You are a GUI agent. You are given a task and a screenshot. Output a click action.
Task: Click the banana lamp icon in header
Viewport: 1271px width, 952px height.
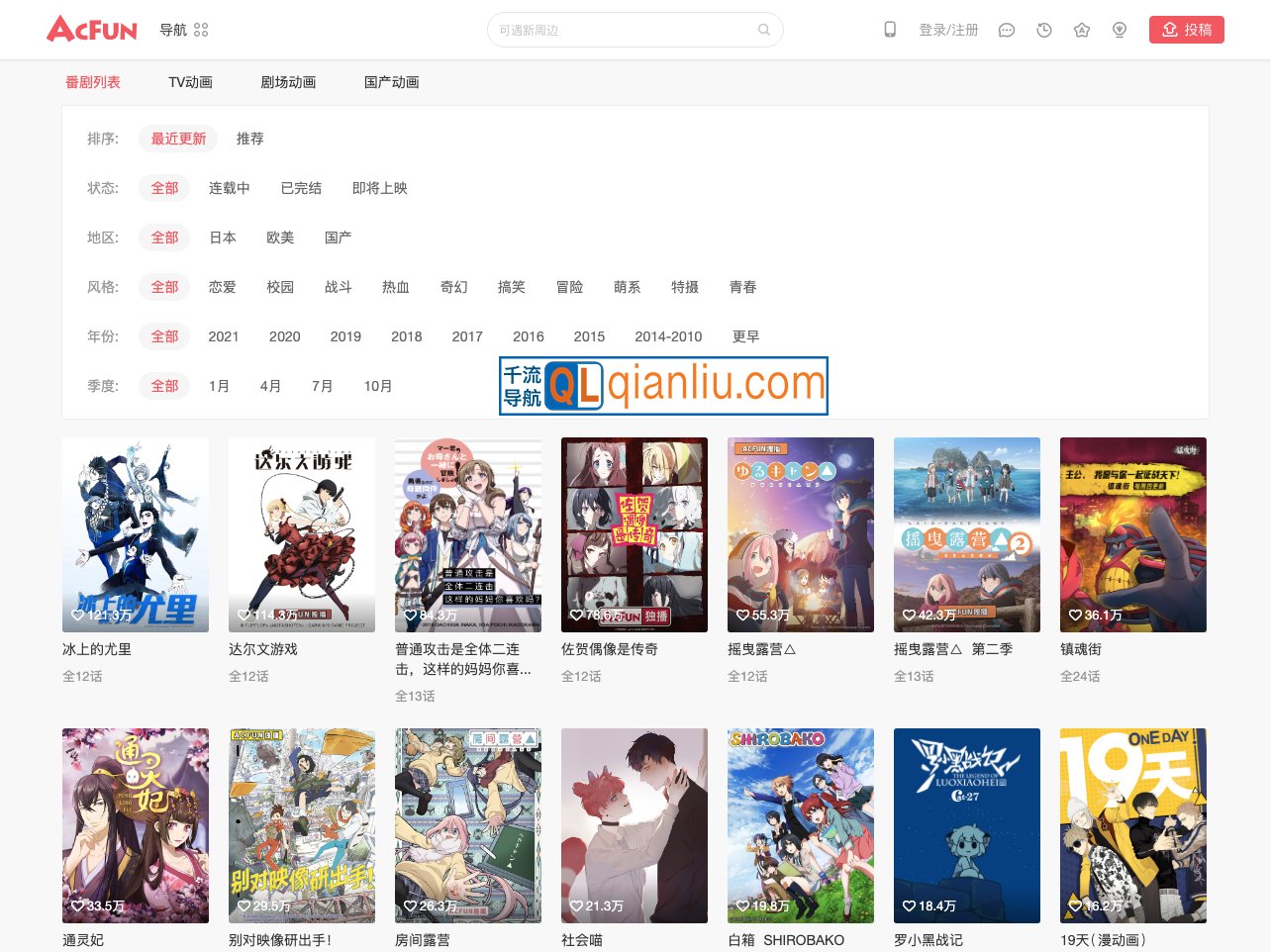point(1119,30)
